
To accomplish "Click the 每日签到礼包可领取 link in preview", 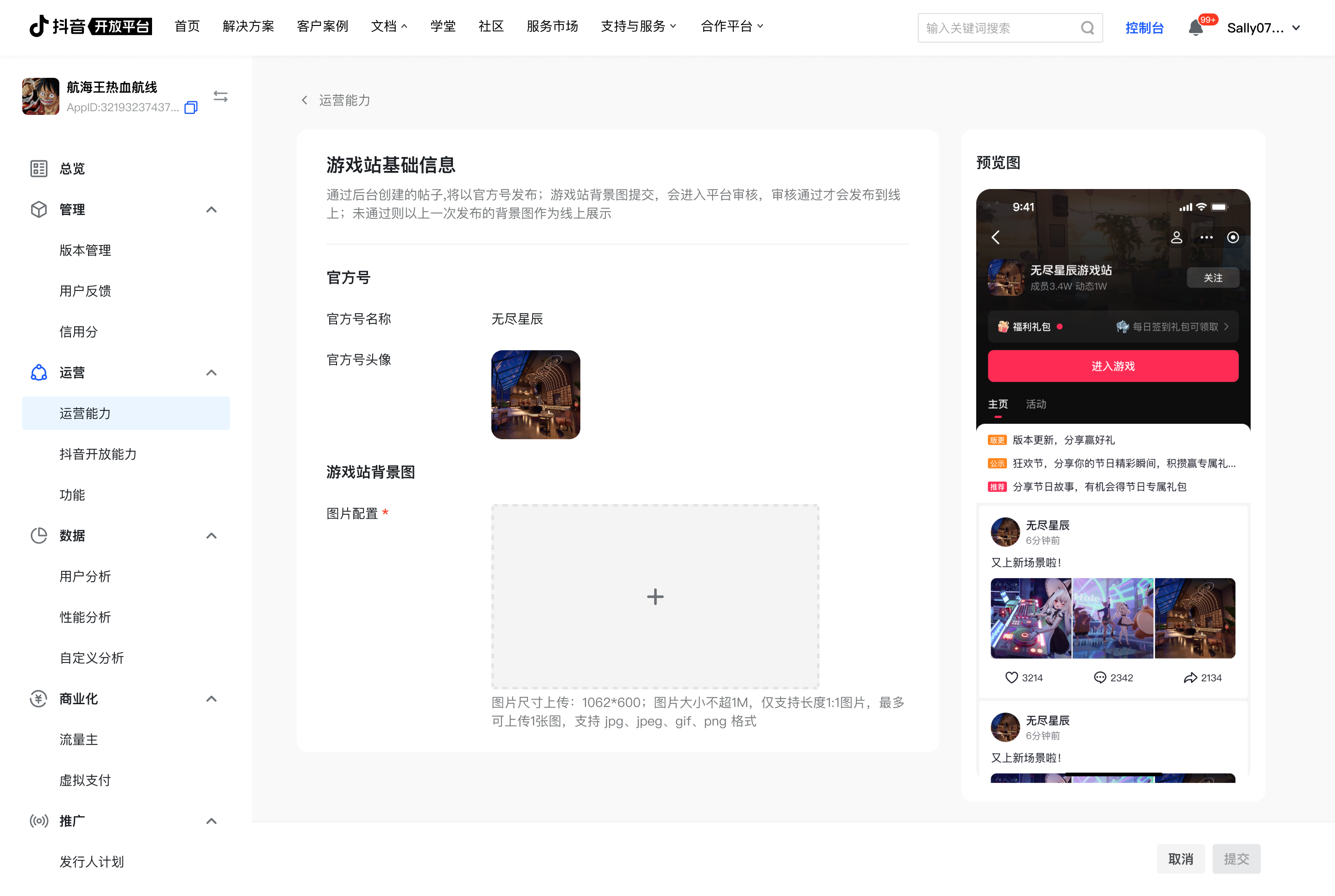I will [x=1173, y=326].
